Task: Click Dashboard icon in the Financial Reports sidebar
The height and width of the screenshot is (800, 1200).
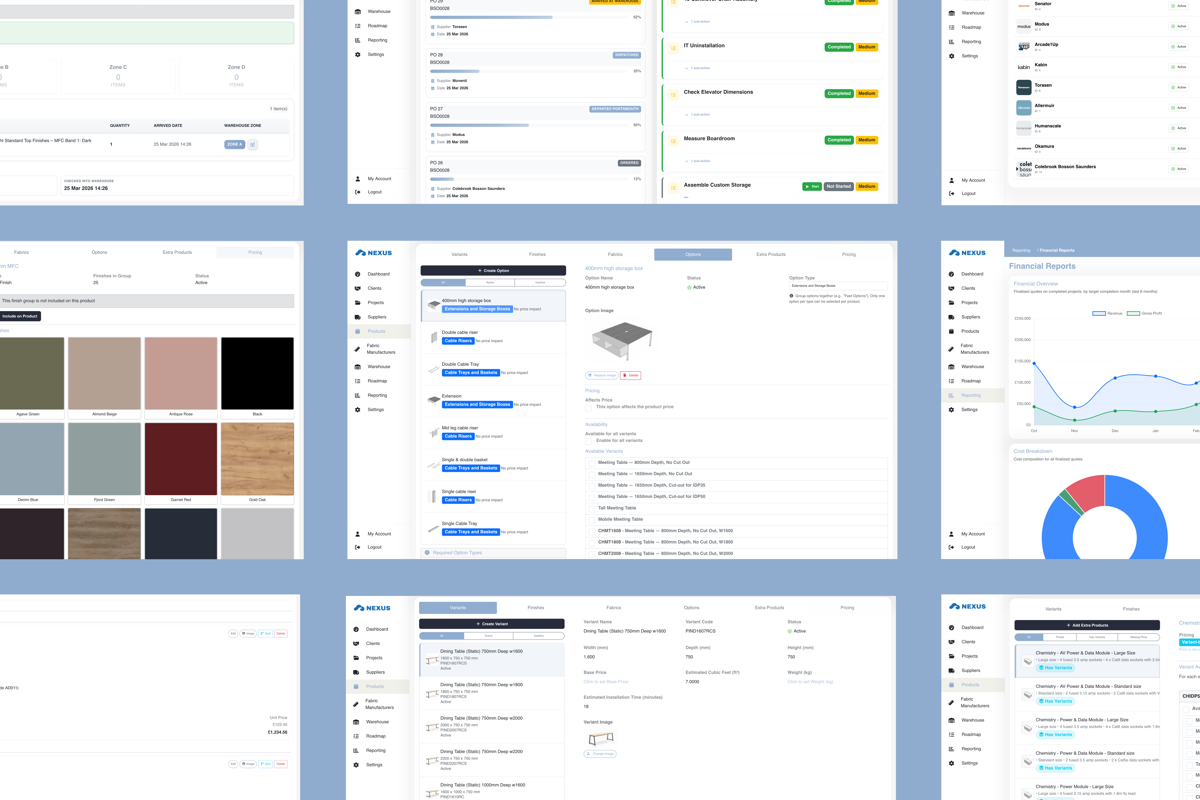Action: pos(951,274)
